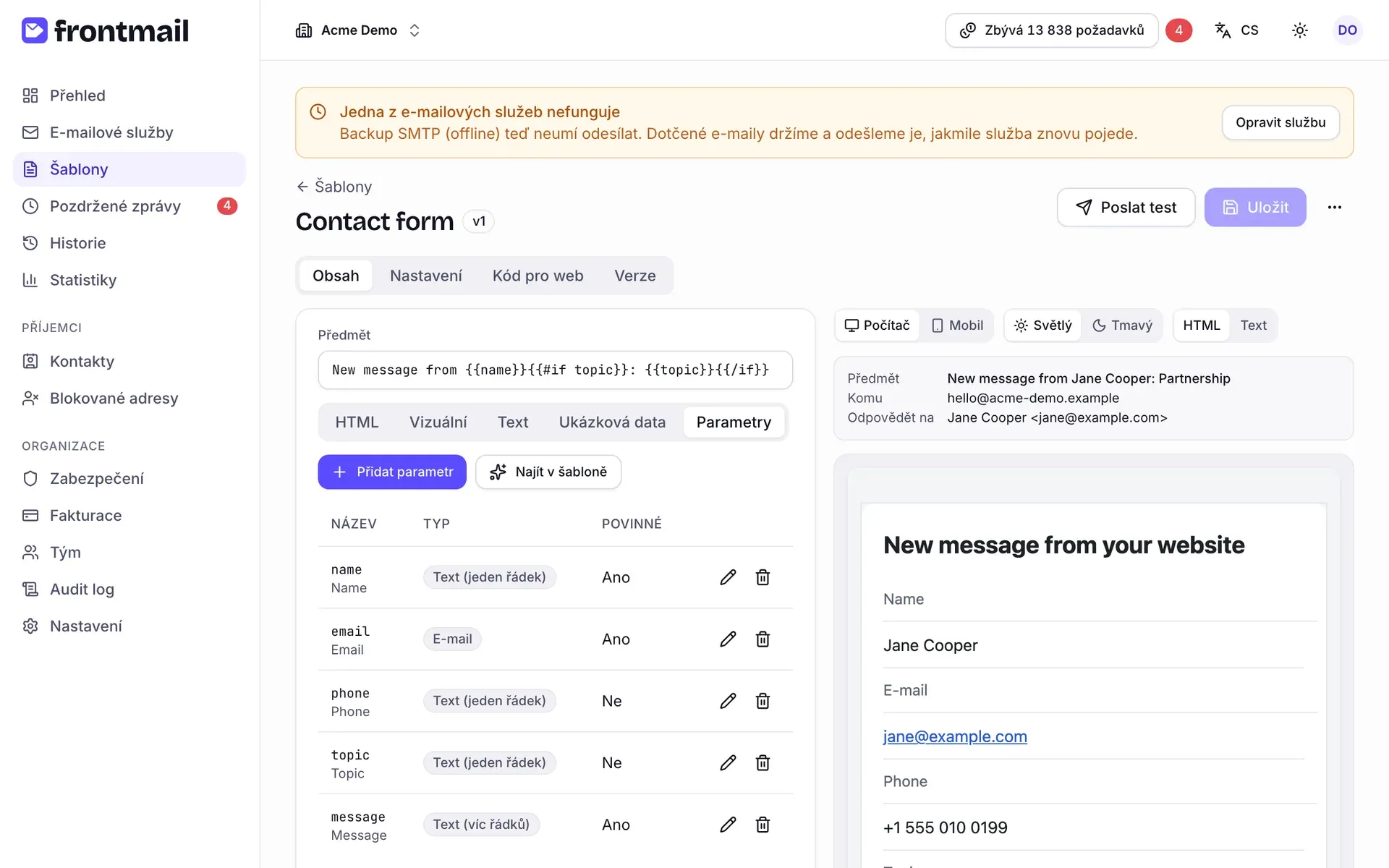Delete the message parameter with trash icon

click(x=763, y=825)
